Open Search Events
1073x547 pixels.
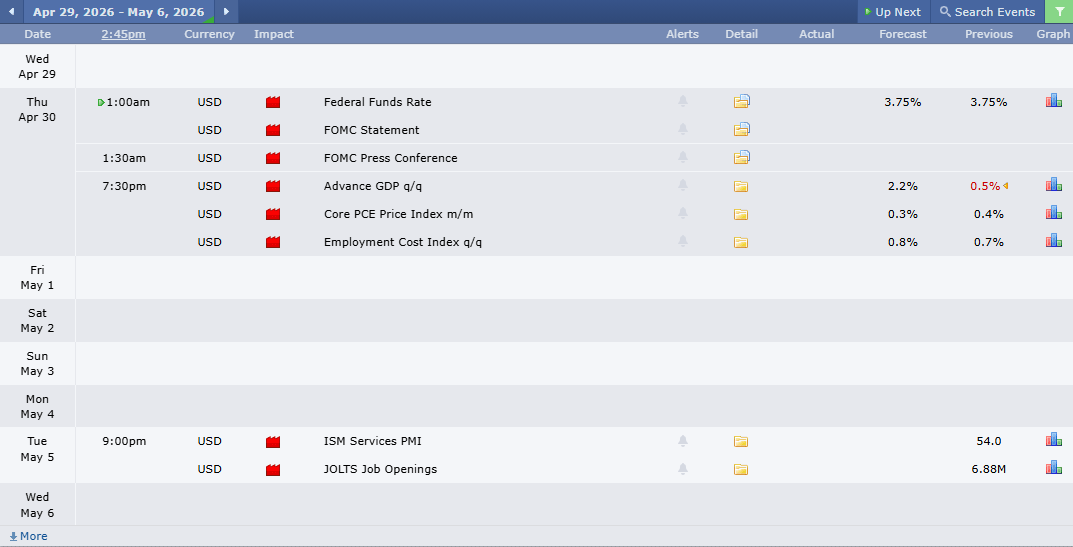tap(987, 12)
